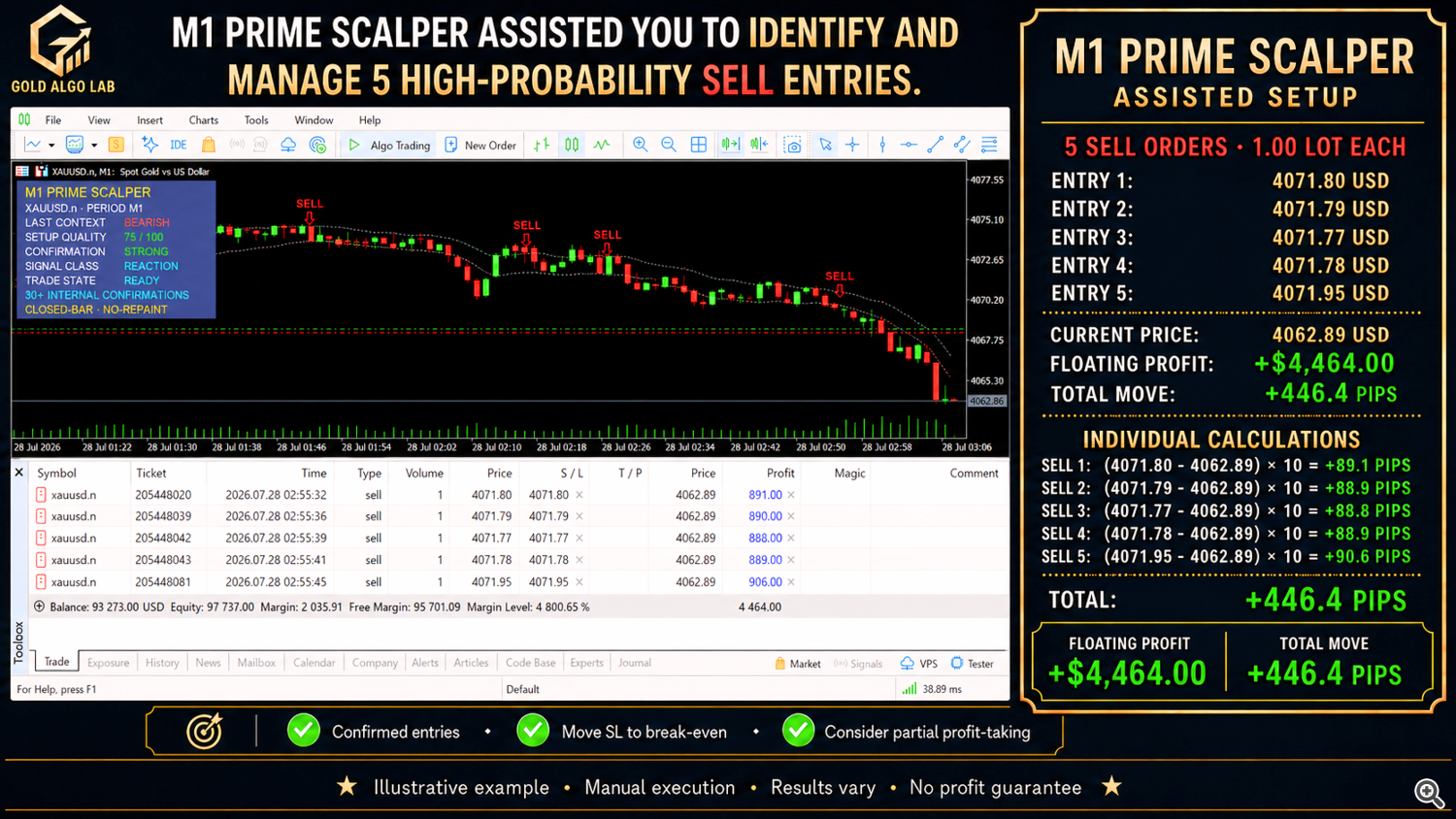Open the Market shopping bag toolbar icon
This screenshot has height=819, width=1456.
tap(208, 145)
